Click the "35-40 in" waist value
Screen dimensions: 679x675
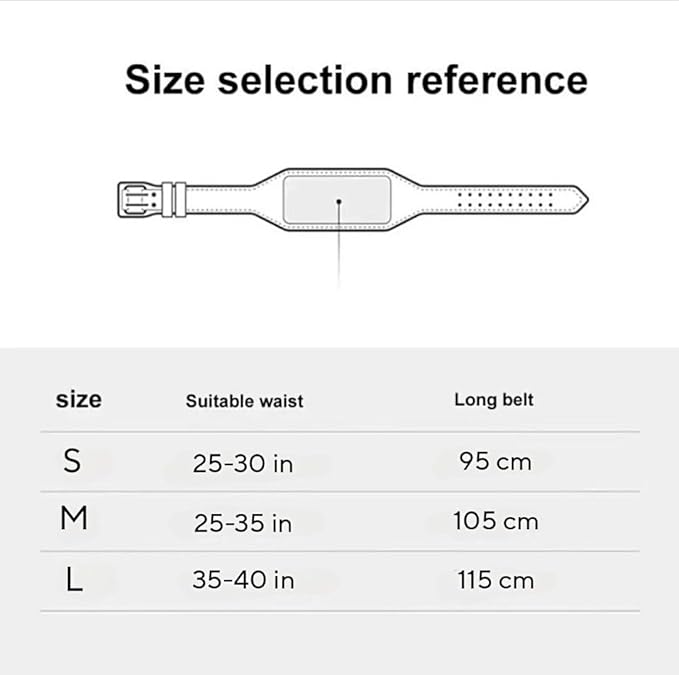click(243, 580)
